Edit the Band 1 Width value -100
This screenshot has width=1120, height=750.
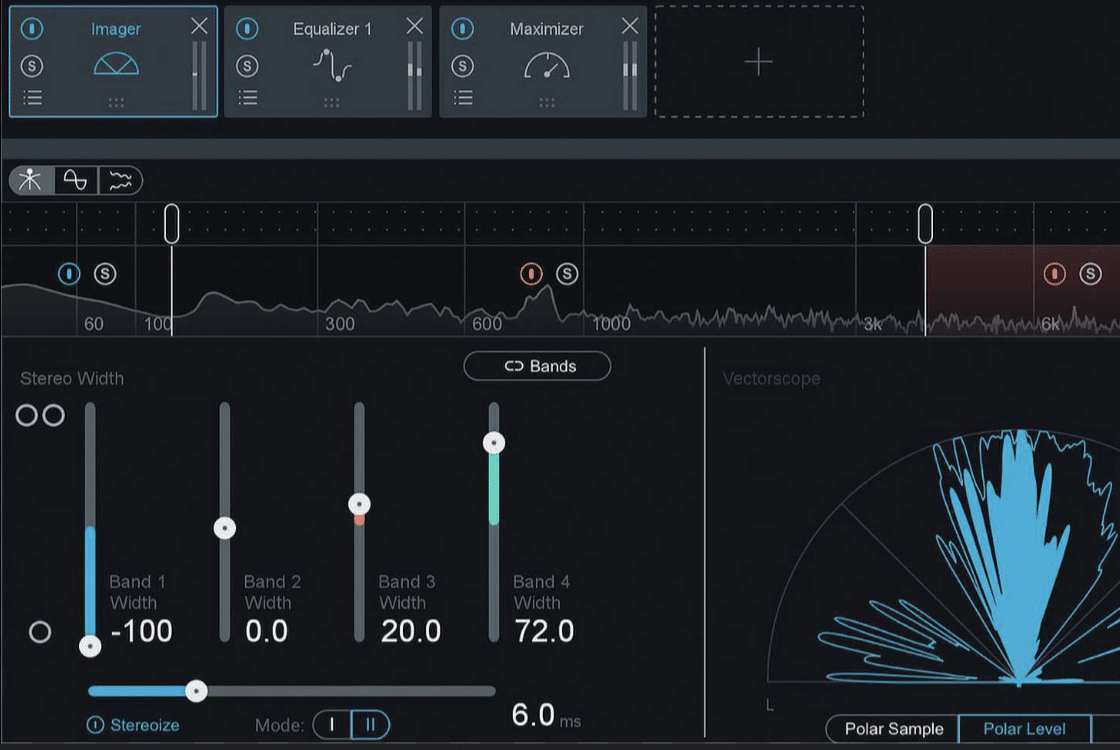[x=141, y=631]
